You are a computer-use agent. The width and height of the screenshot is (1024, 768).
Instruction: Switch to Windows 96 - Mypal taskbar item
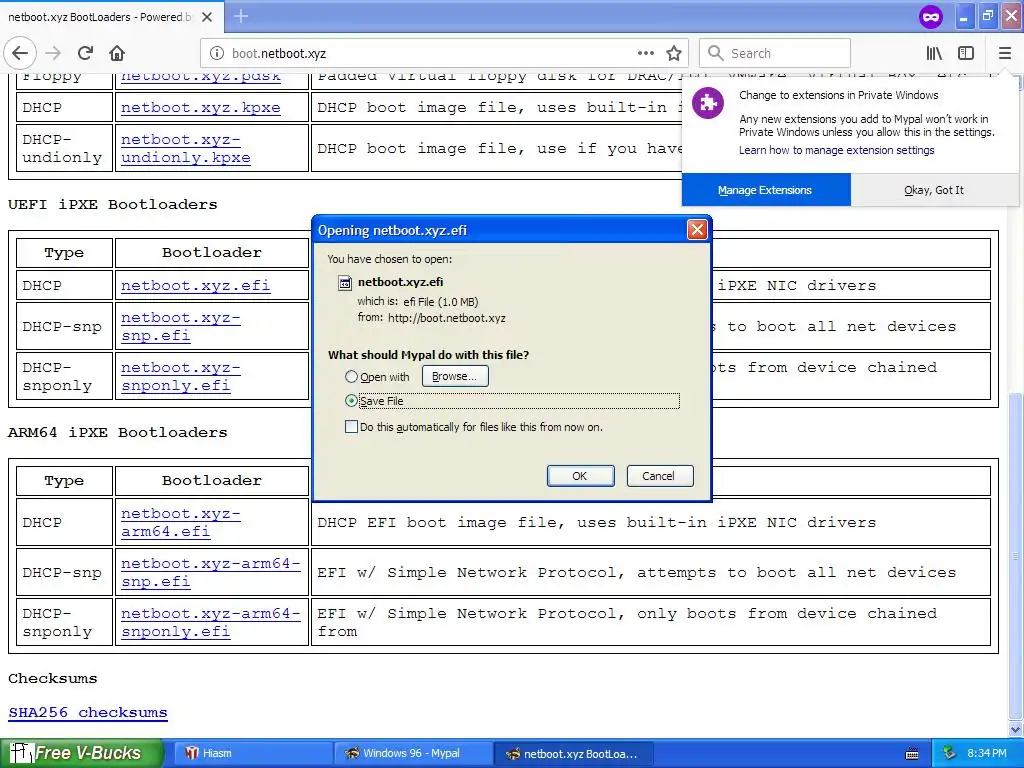click(413, 753)
